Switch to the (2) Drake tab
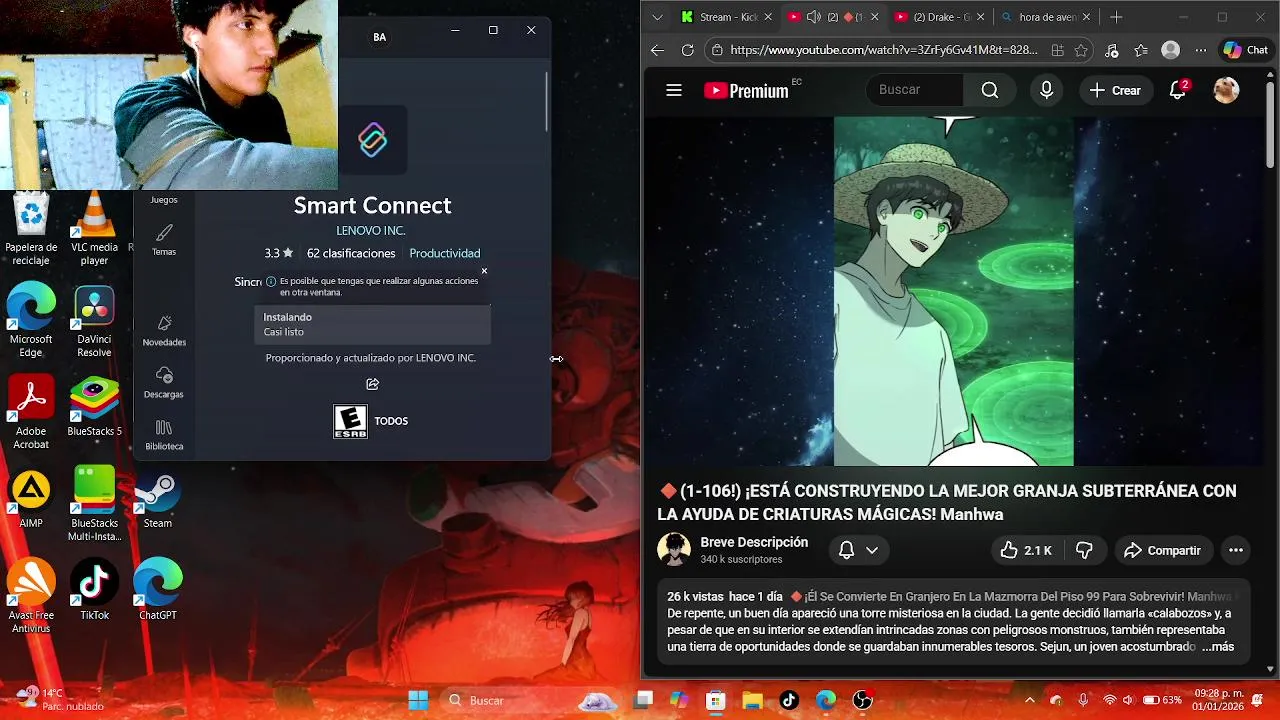The height and width of the screenshot is (720, 1280). (x=939, y=17)
